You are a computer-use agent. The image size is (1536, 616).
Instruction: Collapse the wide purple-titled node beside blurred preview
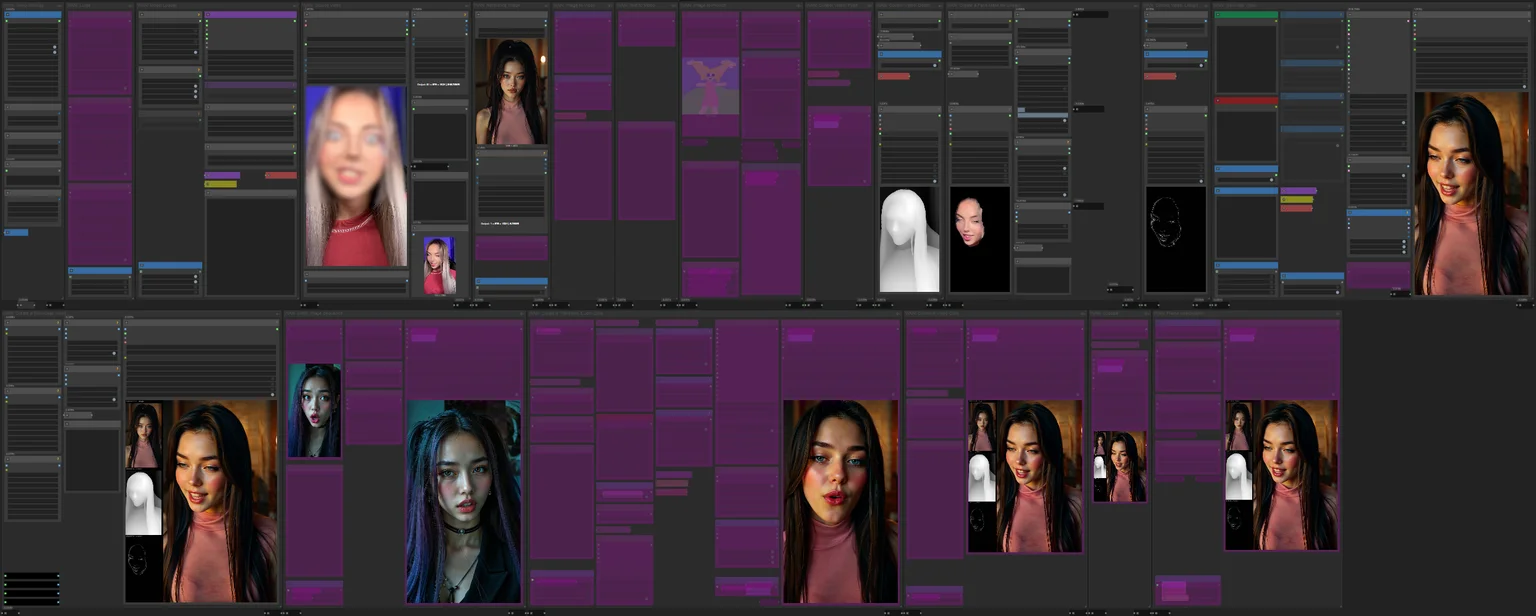(208, 16)
